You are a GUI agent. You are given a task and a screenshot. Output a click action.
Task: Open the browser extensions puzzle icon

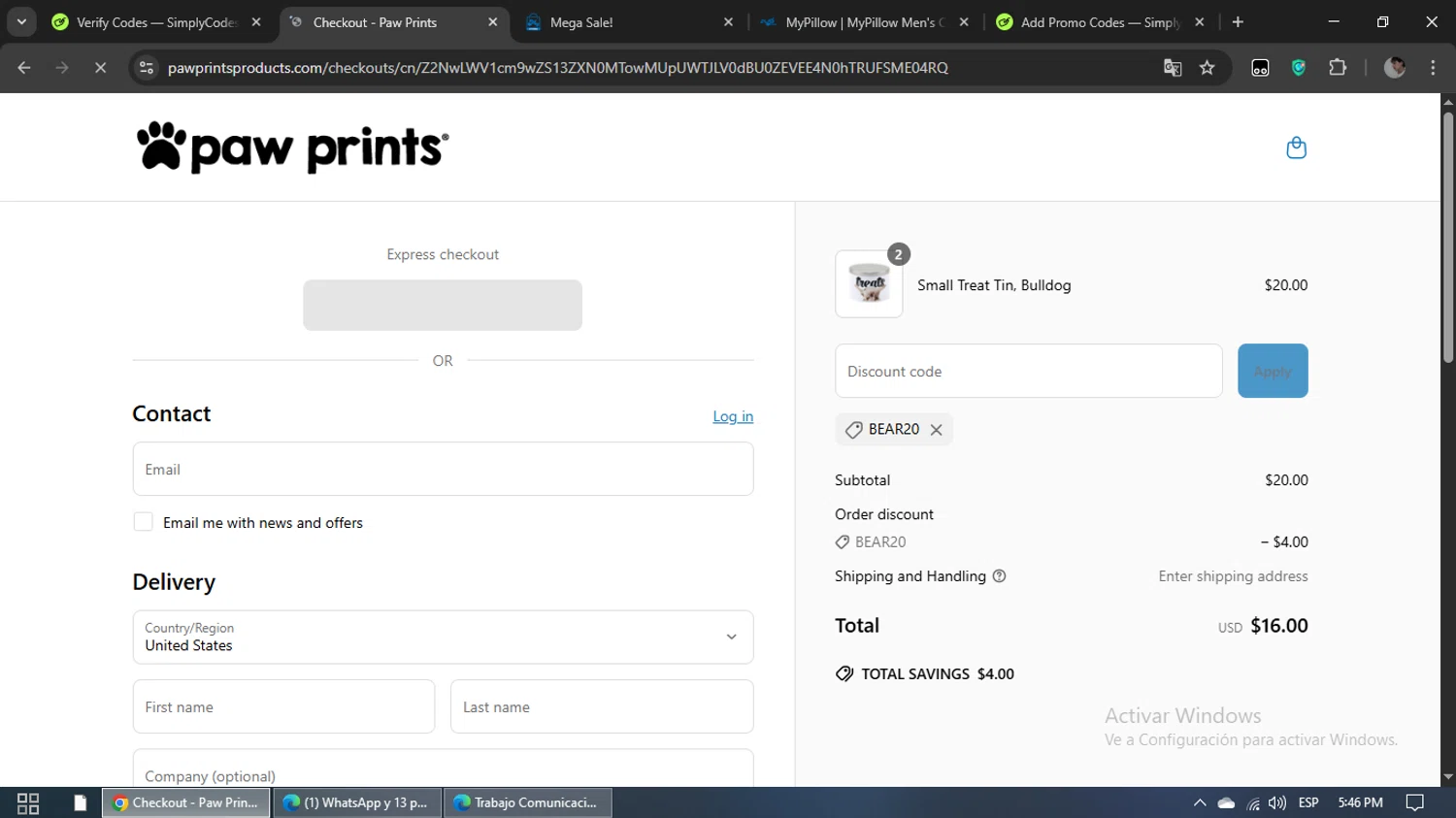1338,67
